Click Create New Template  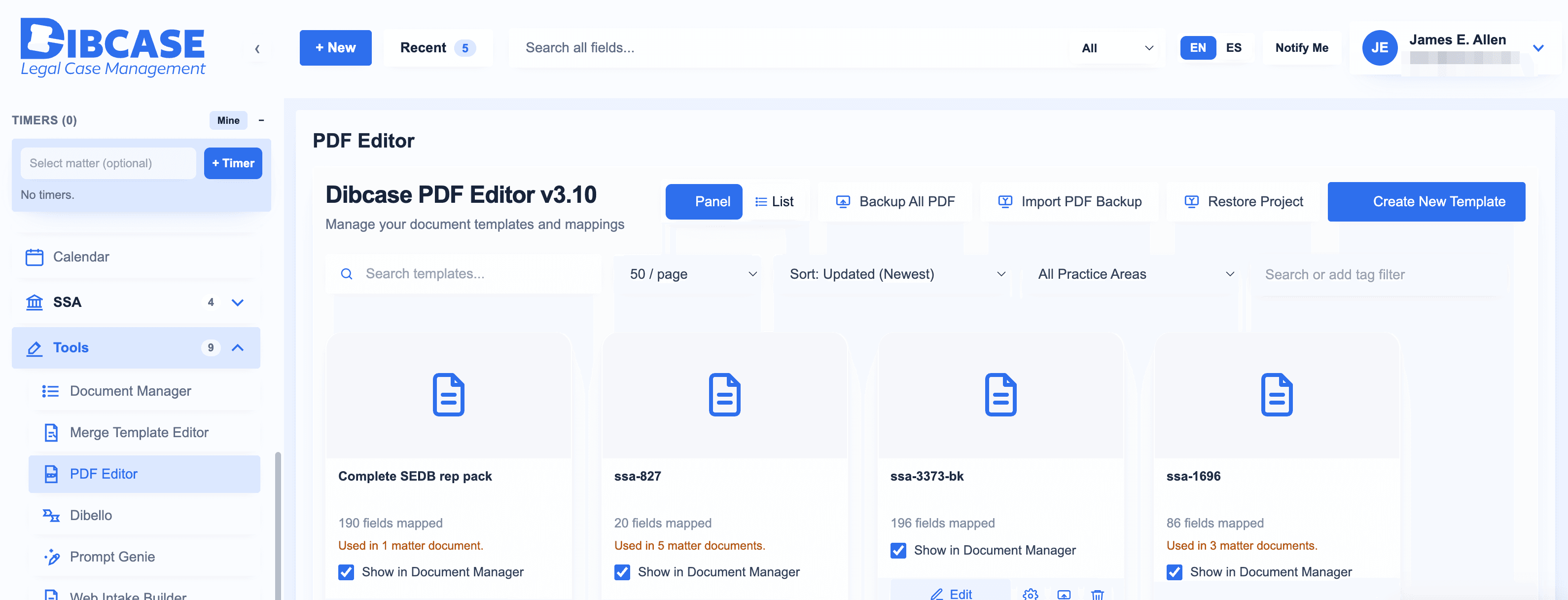tap(1426, 202)
